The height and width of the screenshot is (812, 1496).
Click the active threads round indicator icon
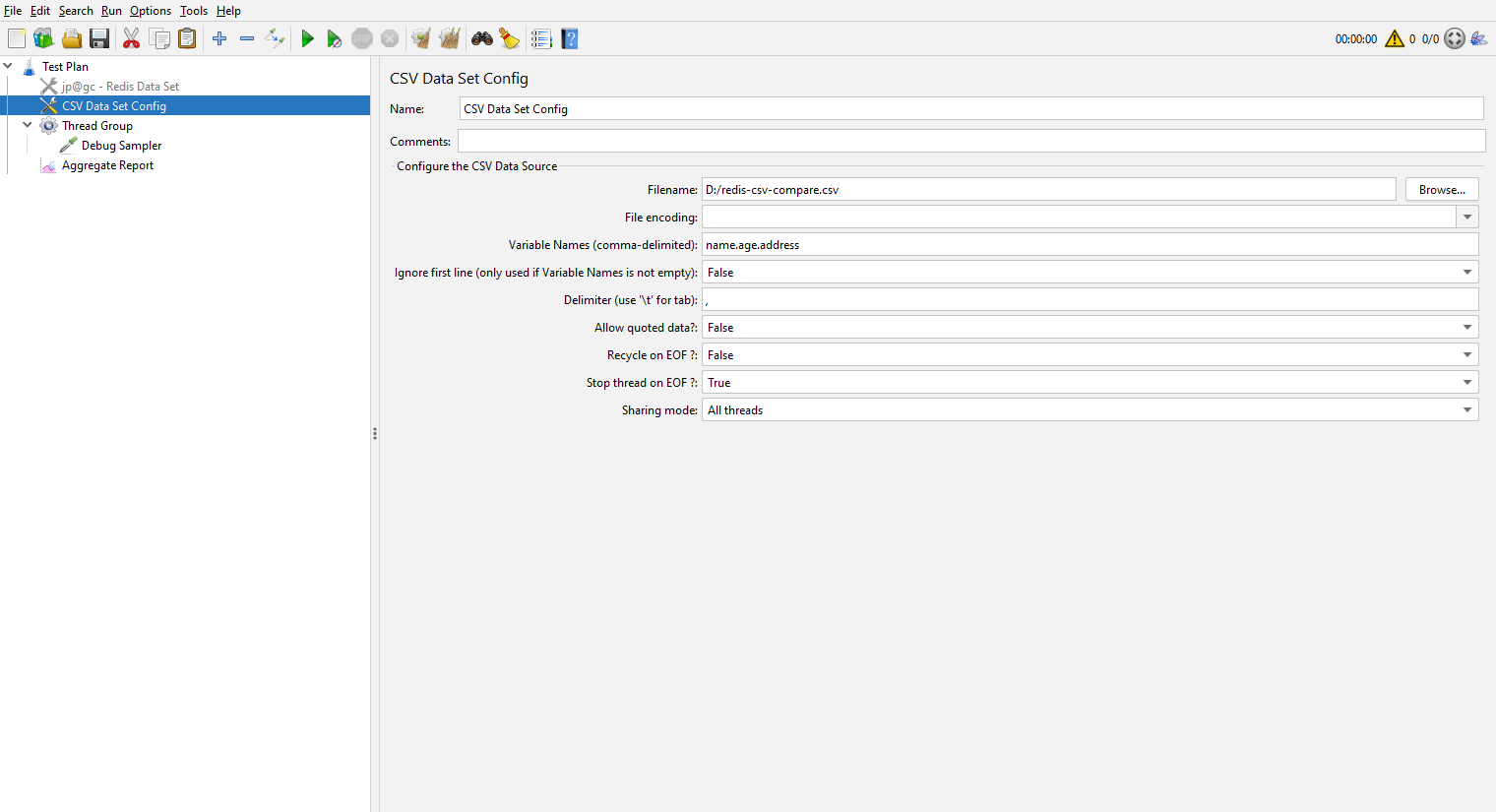tap(1455, 38)
